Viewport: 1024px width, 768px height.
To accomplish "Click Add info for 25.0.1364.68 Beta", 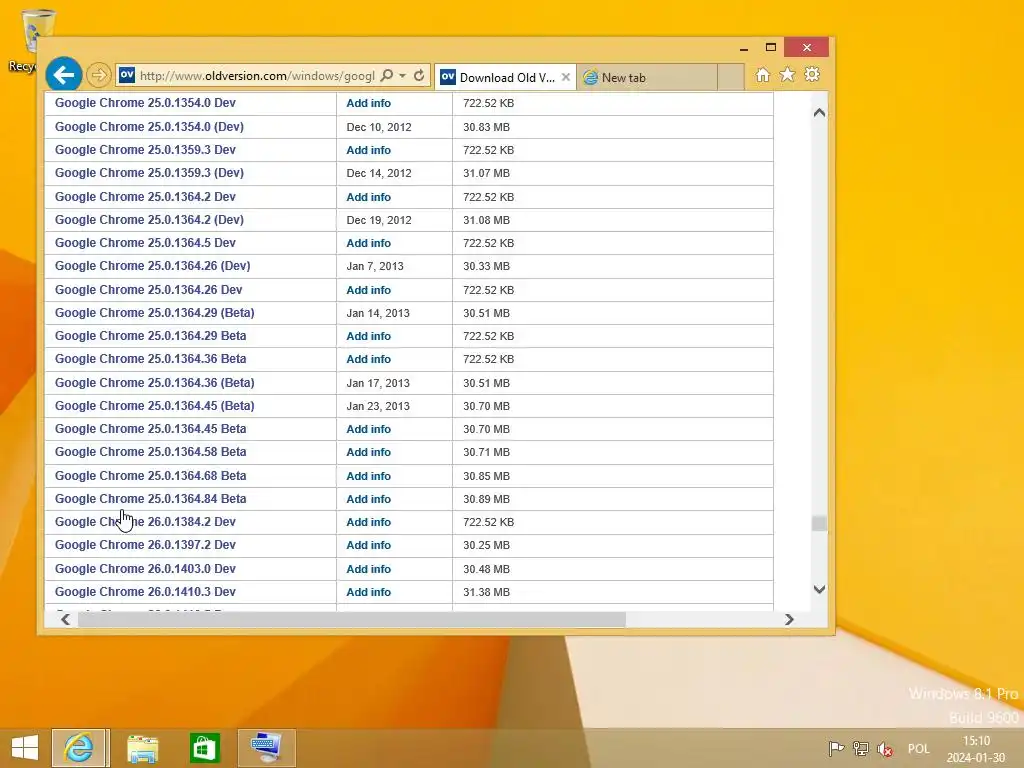I will point(368,476).
